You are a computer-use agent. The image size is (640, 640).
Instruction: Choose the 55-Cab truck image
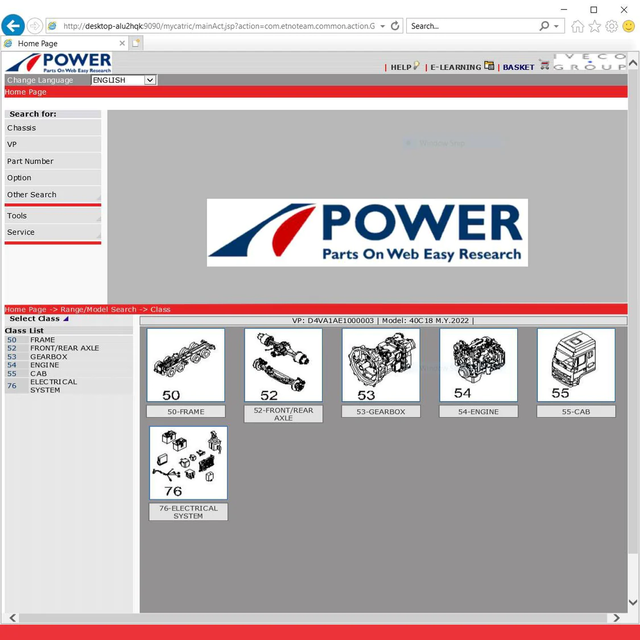click(x=575, y=366)
